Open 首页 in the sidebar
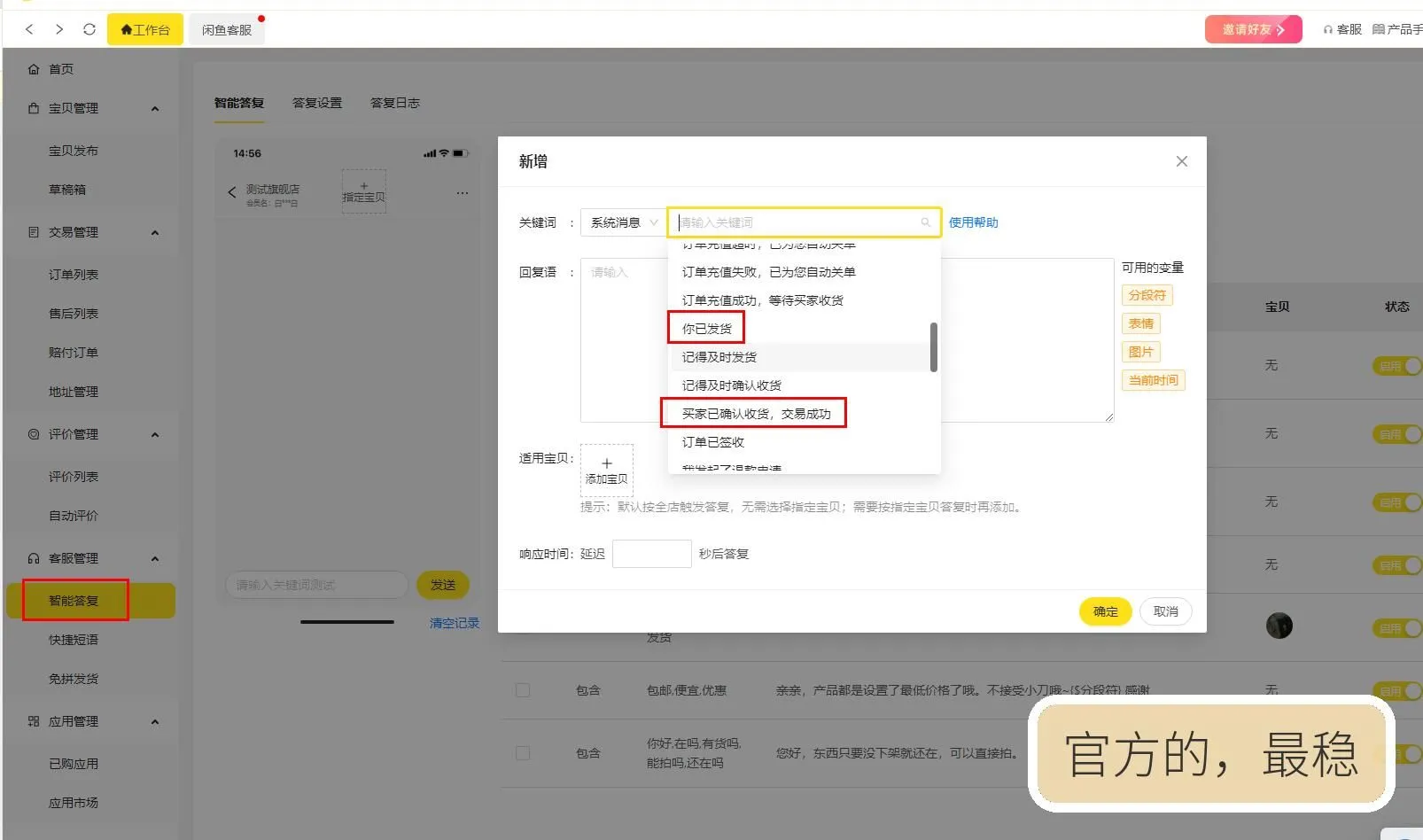The height and width of the screenshot is (840, 1423). pyautogui.click(x=61, y=69)
